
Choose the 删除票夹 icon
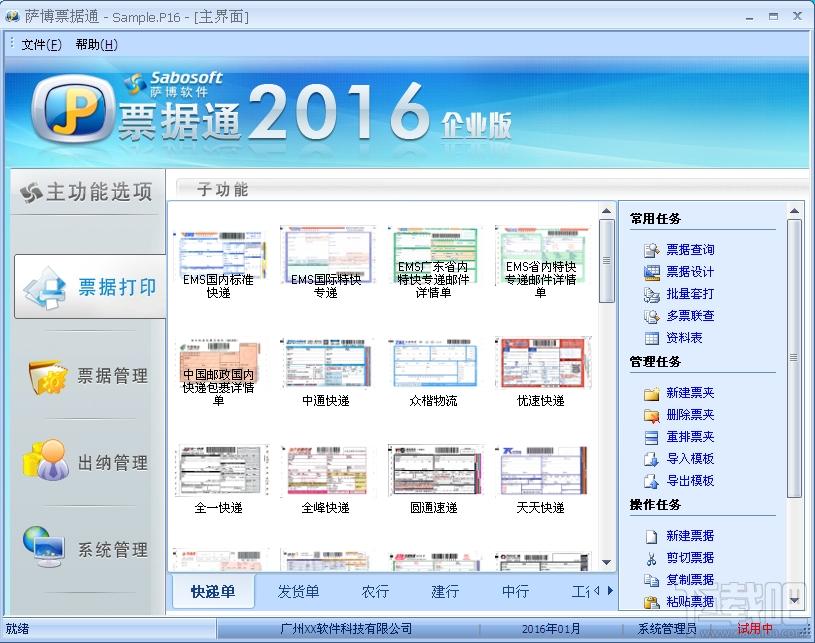point(651,415)
